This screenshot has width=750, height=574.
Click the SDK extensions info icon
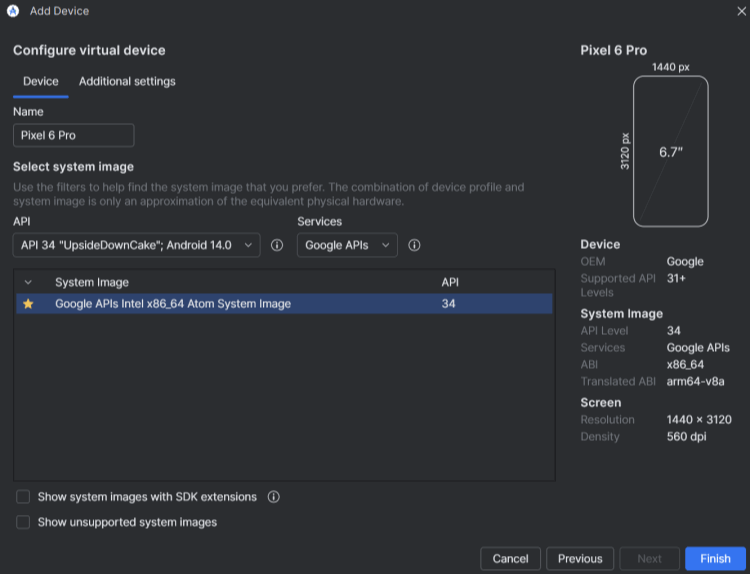(274, 497)
